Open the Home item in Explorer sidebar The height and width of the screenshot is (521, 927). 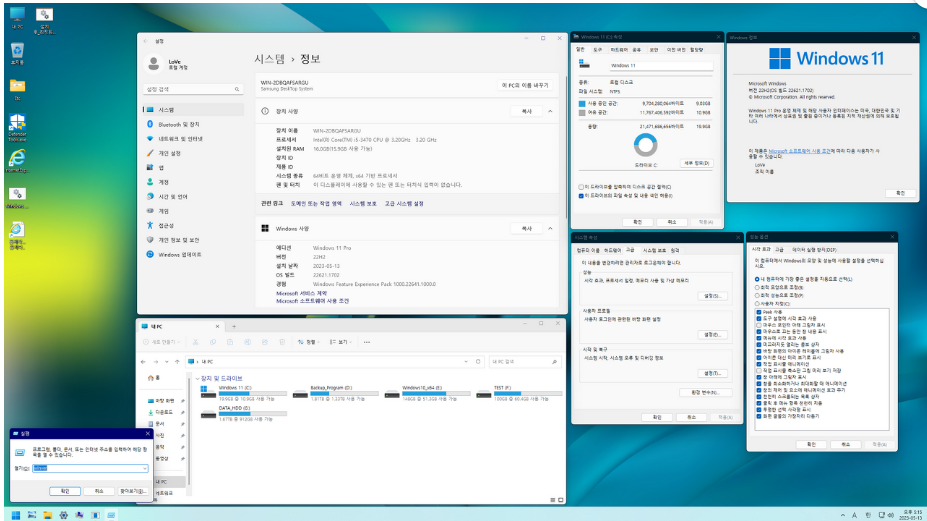[154, 378]
